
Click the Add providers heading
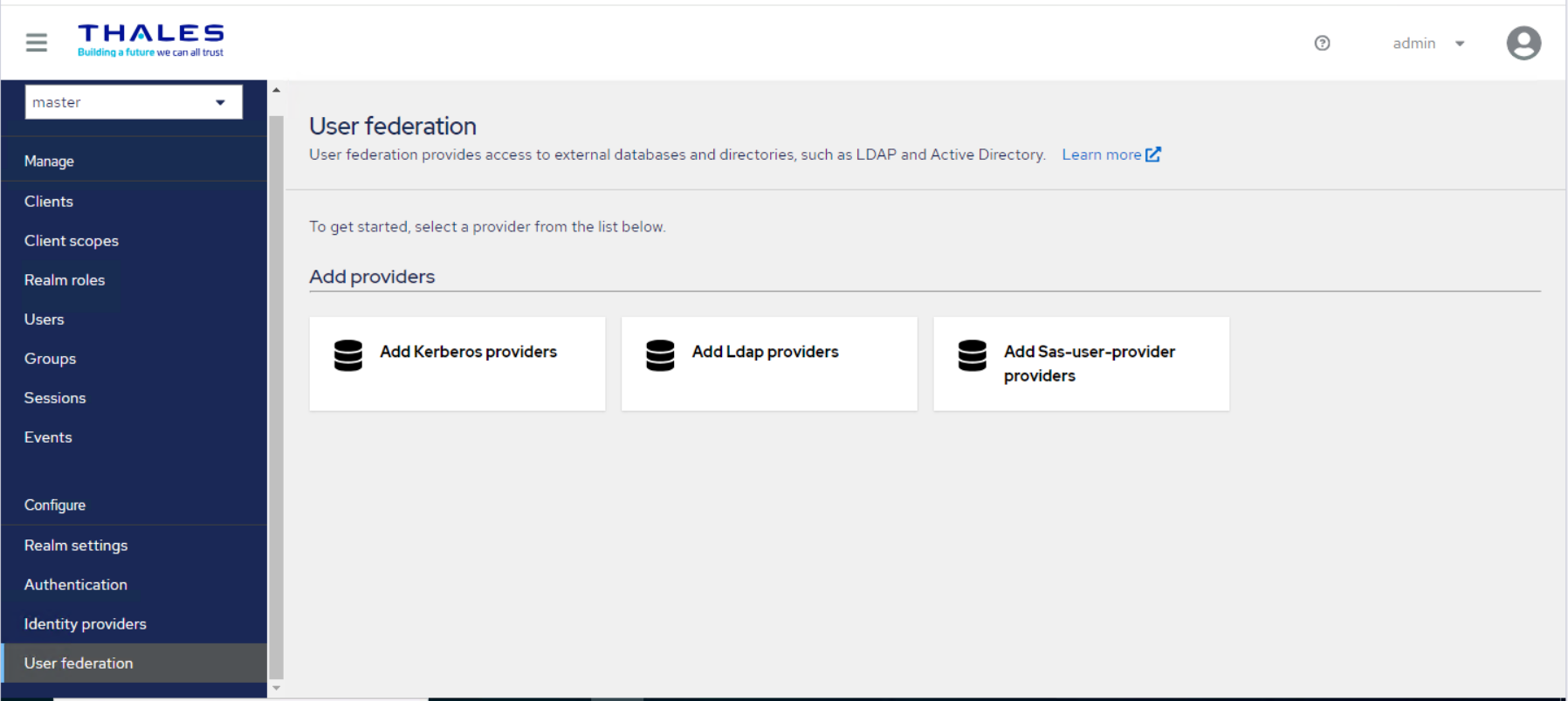372,277
